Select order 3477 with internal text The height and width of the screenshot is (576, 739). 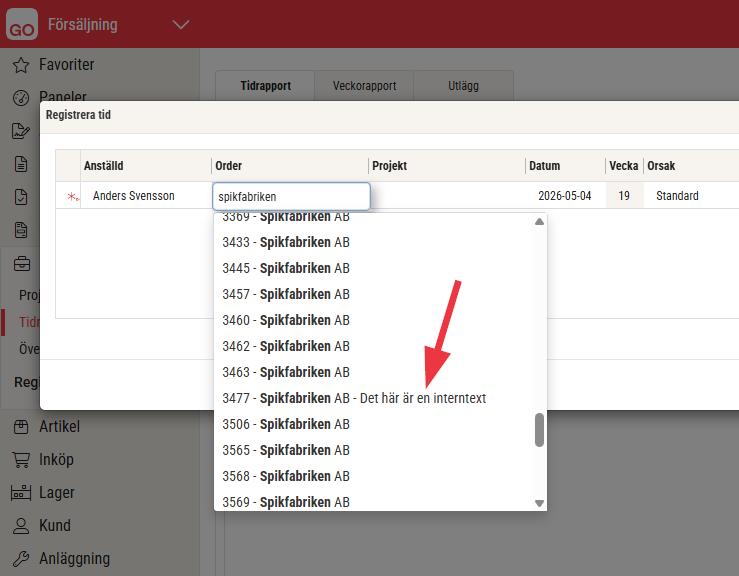(373, 398)
